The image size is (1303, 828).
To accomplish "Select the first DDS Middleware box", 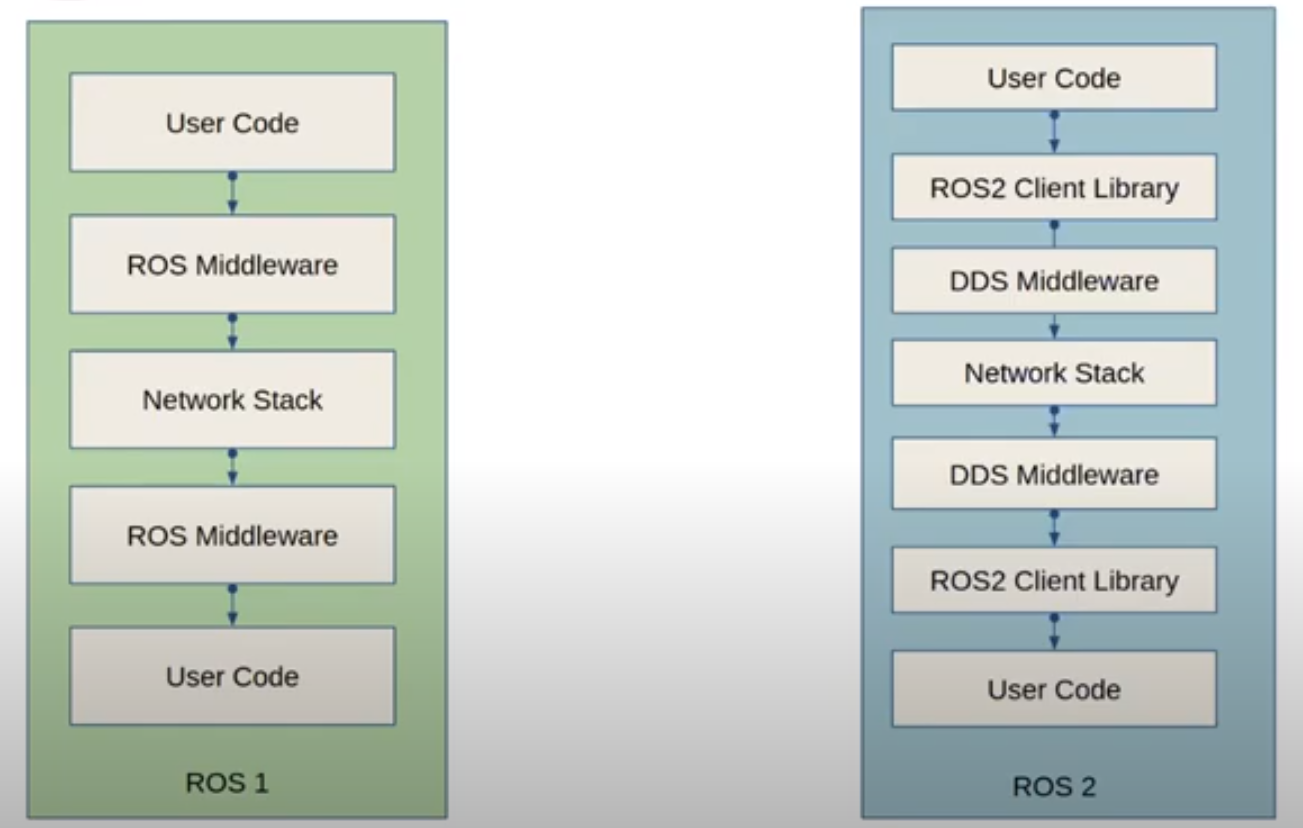I will (x=1053, y=280).
